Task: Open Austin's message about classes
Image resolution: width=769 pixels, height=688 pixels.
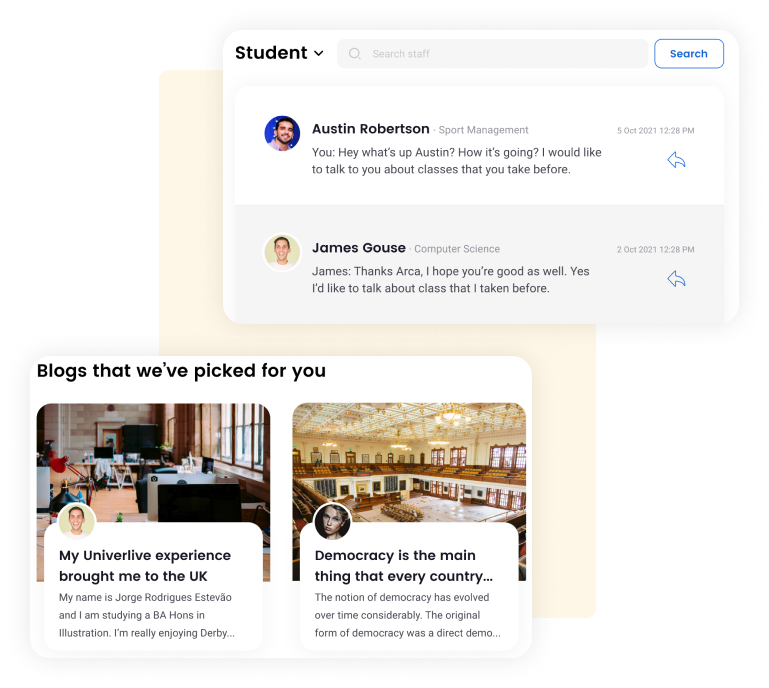Action: click(x=457, y=161)
